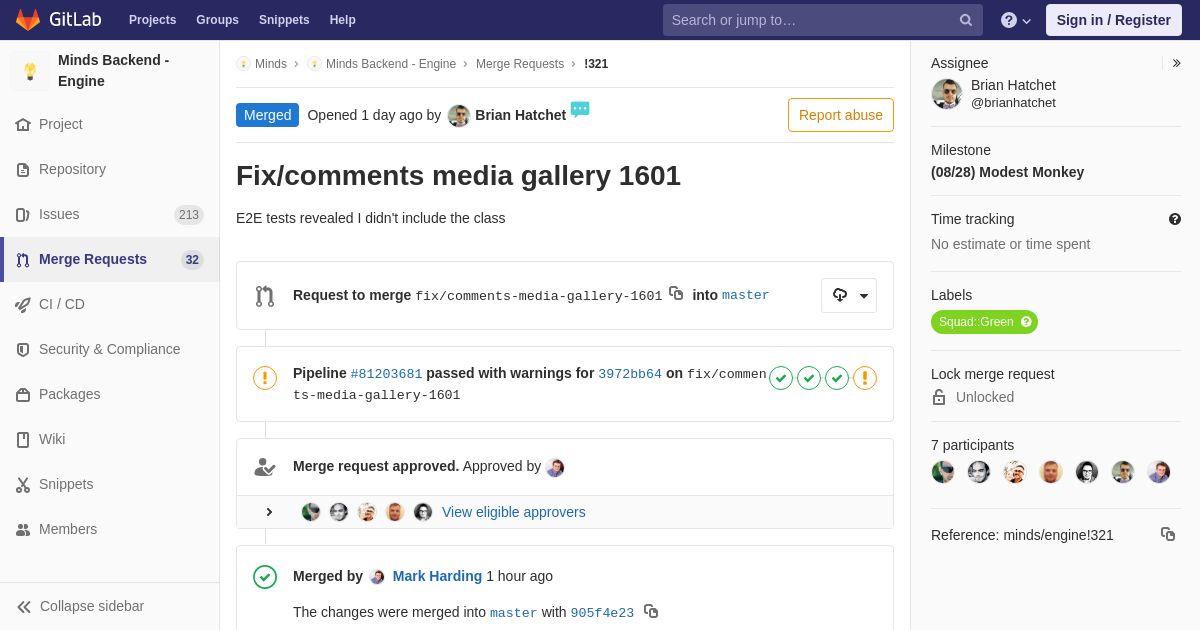Viewport: 1200px width, 630px height.
Task: Copy merge commit SHA 905f4e23
Action: 651,611
